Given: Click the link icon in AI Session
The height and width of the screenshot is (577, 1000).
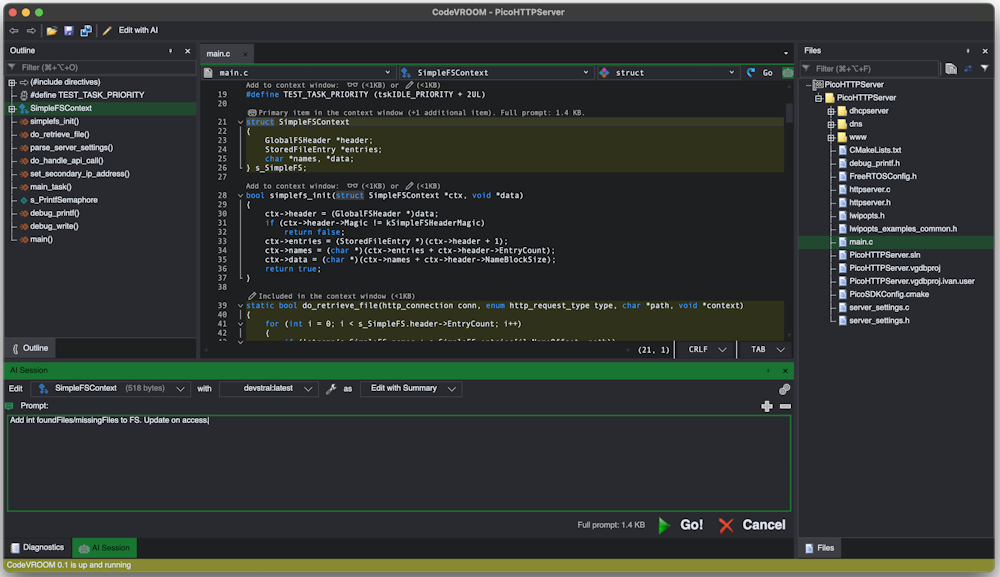Looking at the screenshot, I should click(784, 389).
